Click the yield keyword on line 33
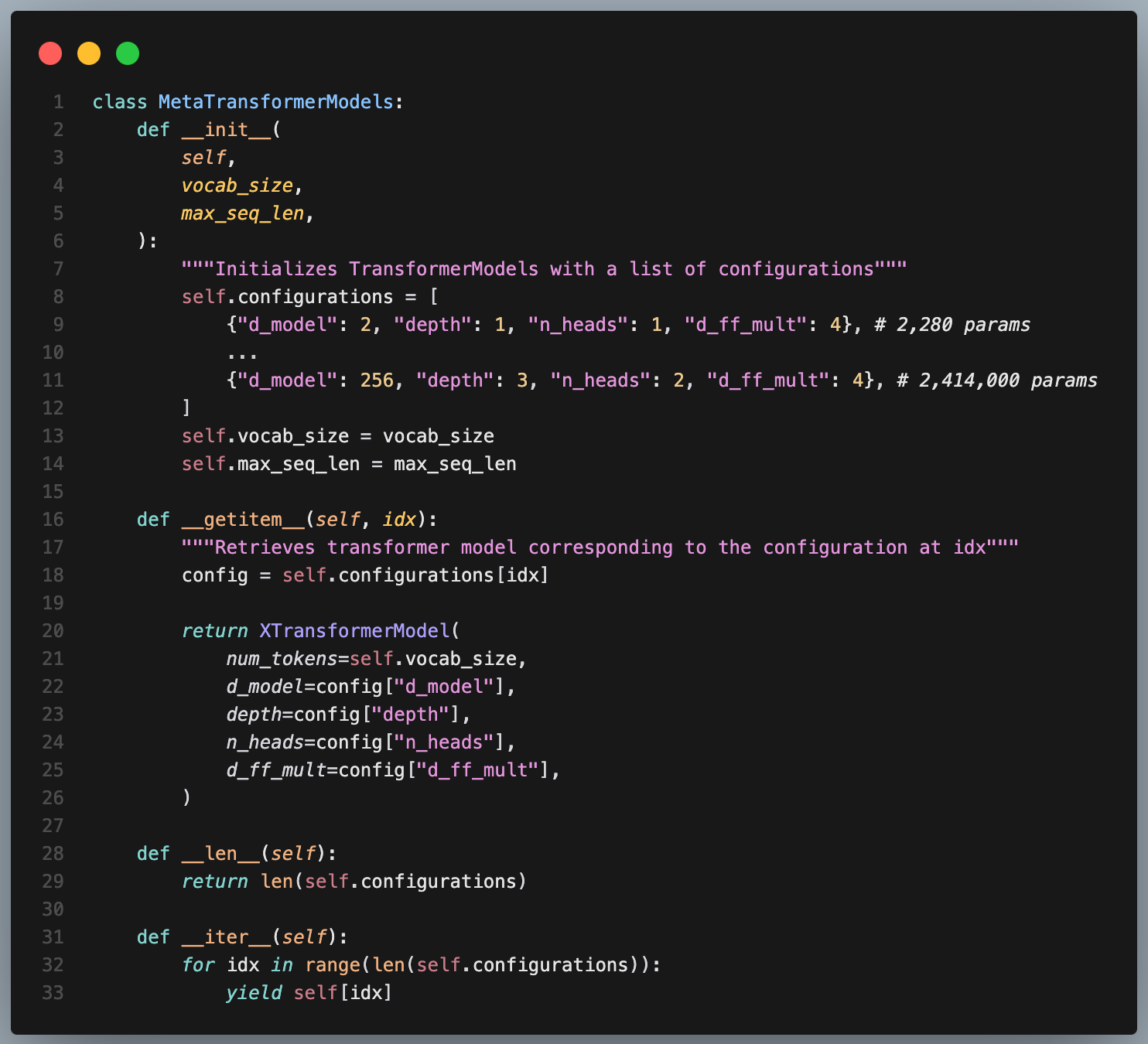 [x=254, y=993]
